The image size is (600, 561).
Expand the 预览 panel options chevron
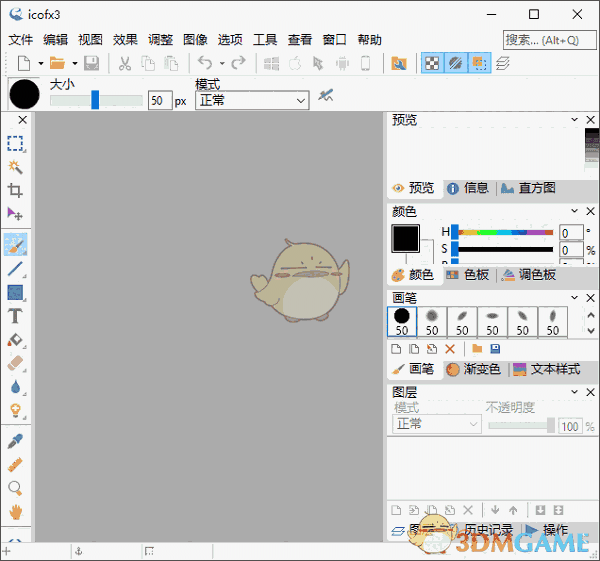tap(574, 119)
